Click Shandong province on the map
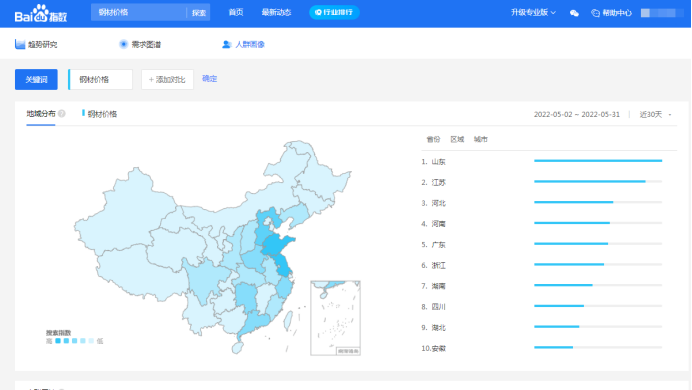 coord(277,245)
